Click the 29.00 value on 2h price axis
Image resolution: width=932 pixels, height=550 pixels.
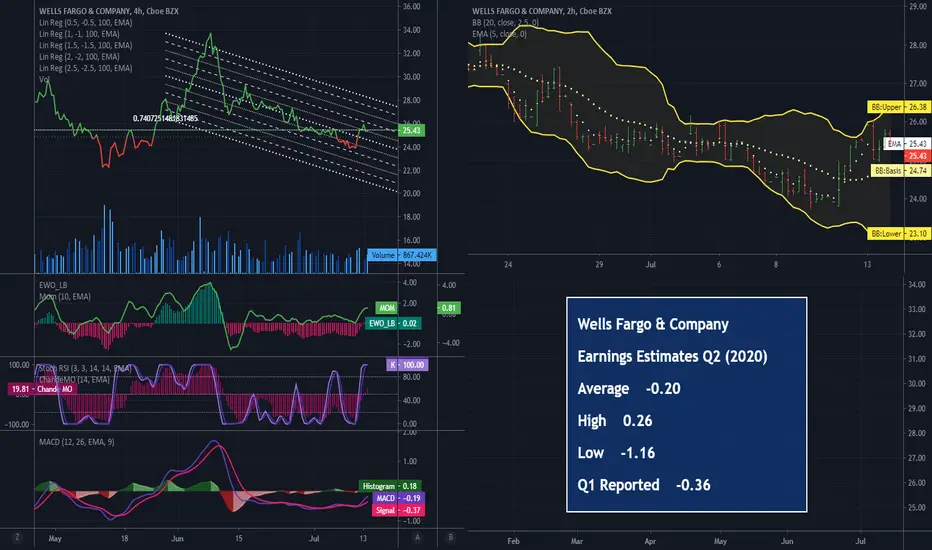pos(917,7)
